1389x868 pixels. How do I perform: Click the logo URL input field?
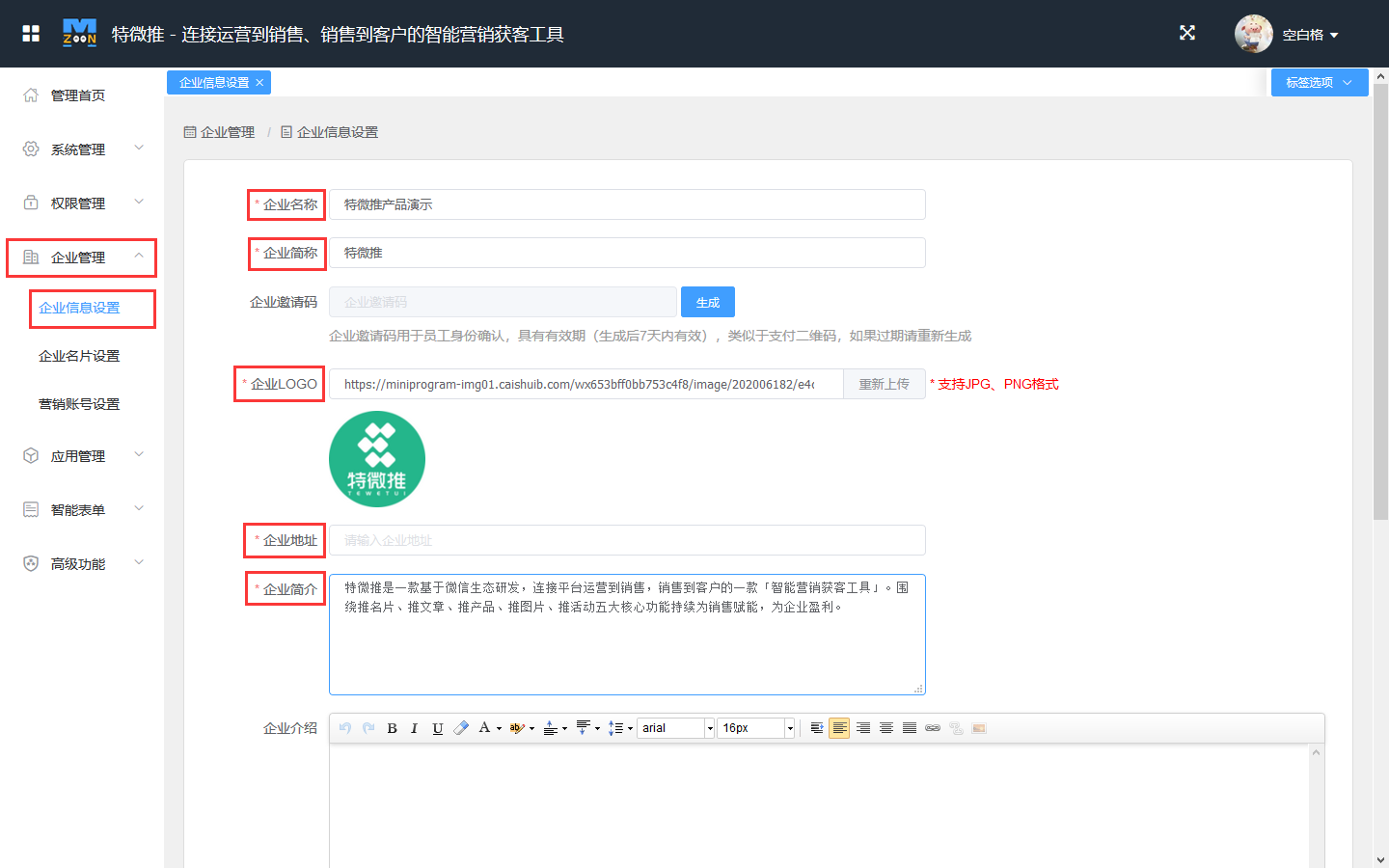pyautogui.click(x=586, y=384)
